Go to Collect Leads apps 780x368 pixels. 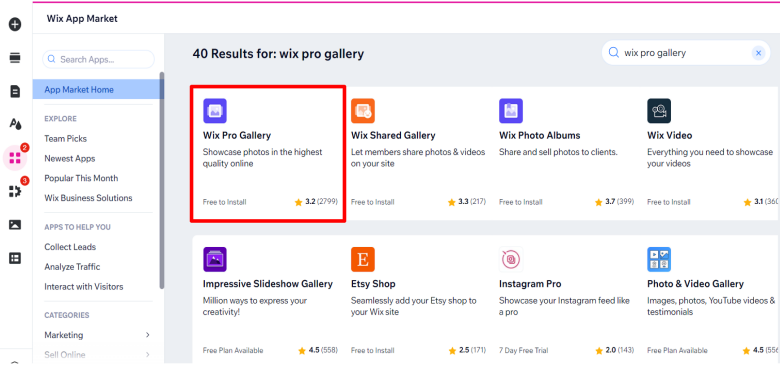click(70, 247)
